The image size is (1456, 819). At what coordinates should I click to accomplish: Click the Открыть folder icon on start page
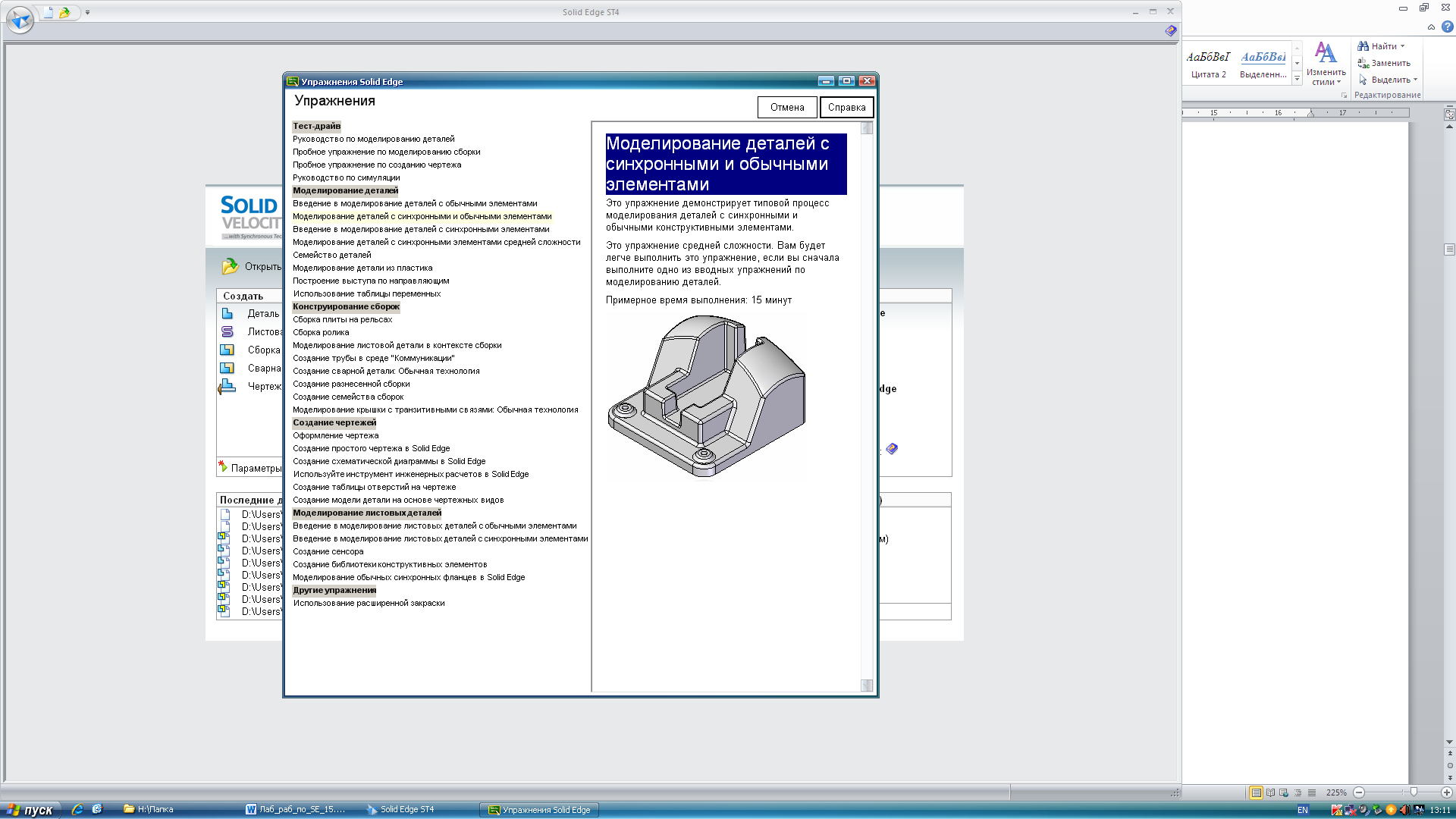coord(230,266)
